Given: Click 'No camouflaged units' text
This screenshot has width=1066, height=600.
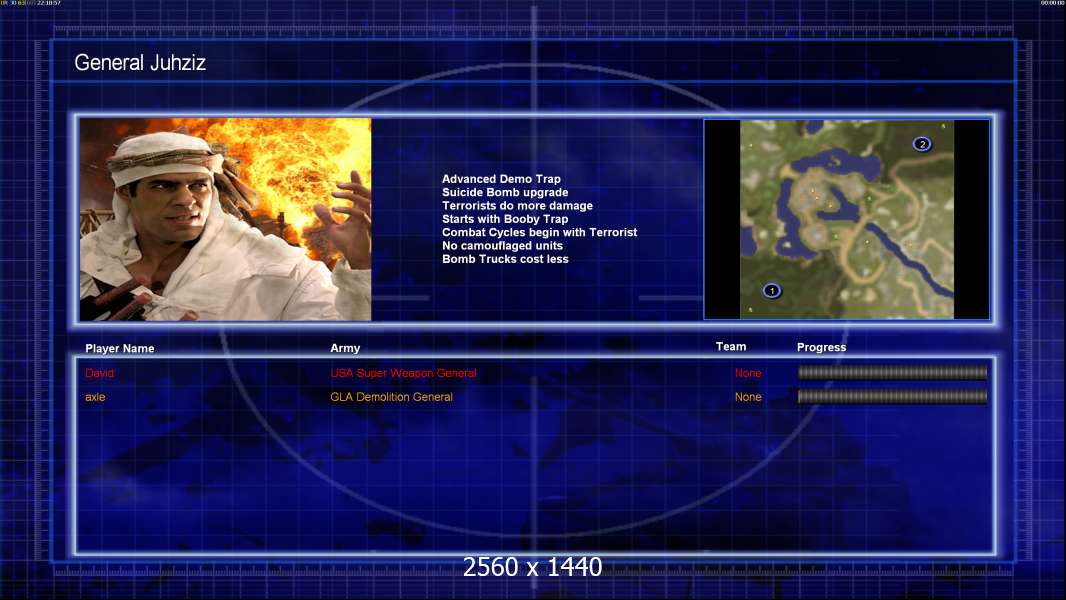Looking at the screenshot, I should pyautogui.click(x=502, y=245).
